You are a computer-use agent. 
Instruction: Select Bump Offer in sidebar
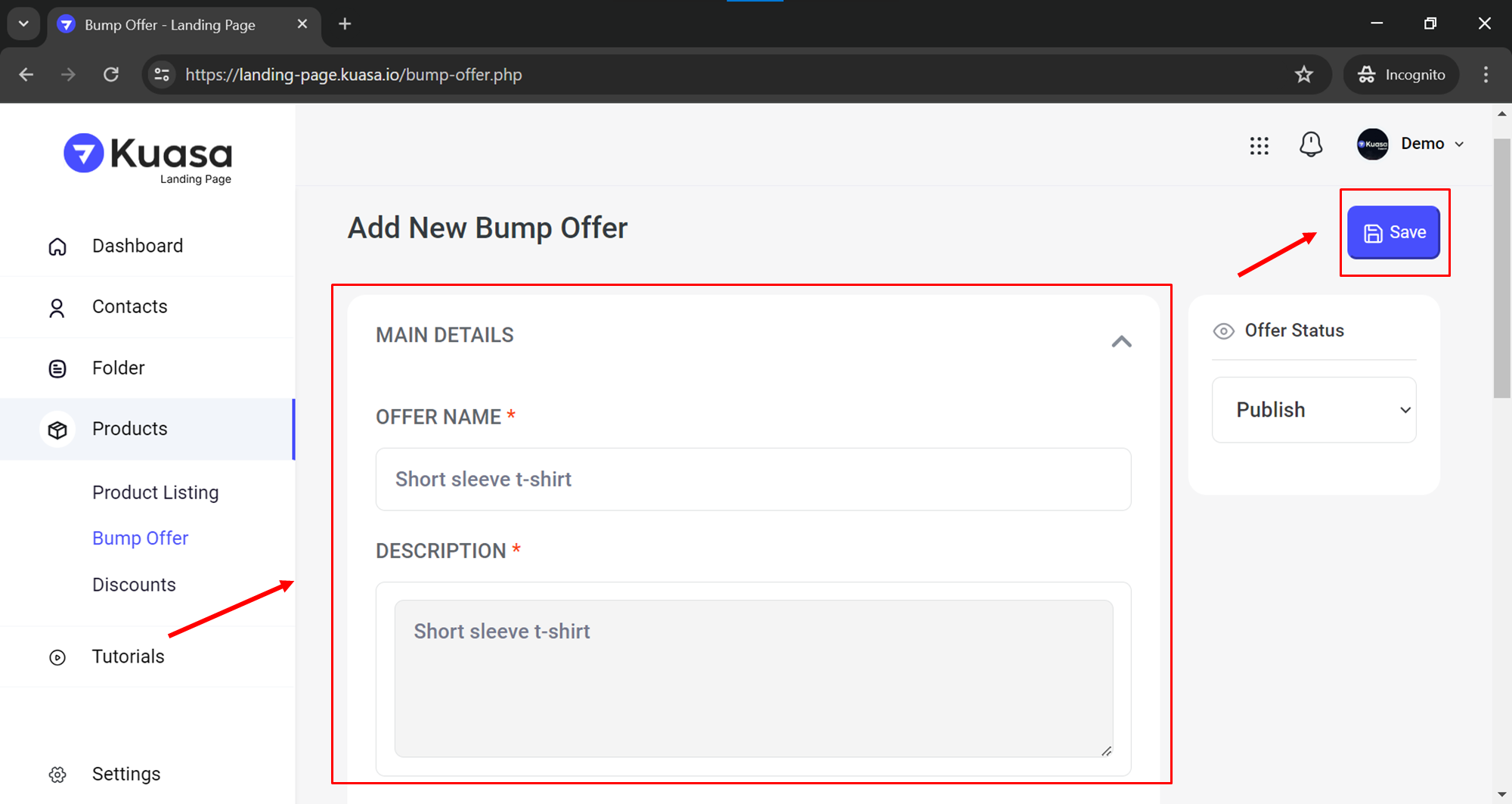[x=140, y=538]
